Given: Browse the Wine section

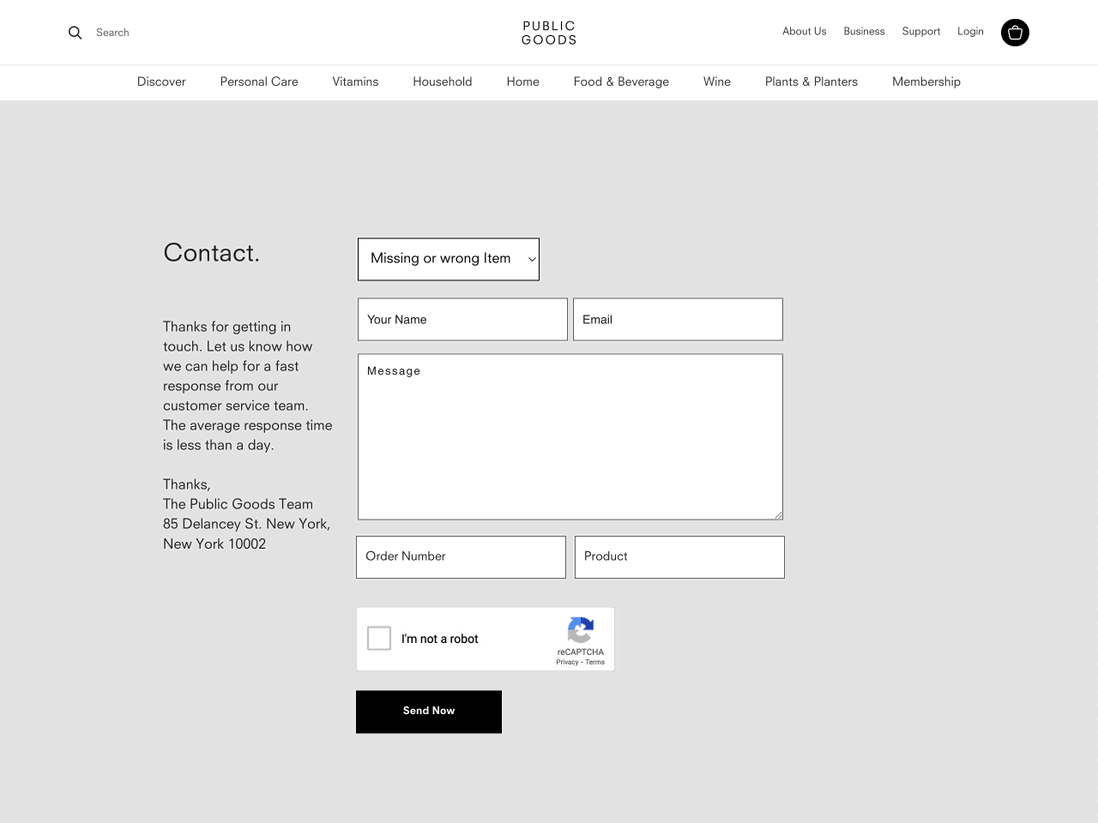Looking at the screenshot, I should 716,82.
